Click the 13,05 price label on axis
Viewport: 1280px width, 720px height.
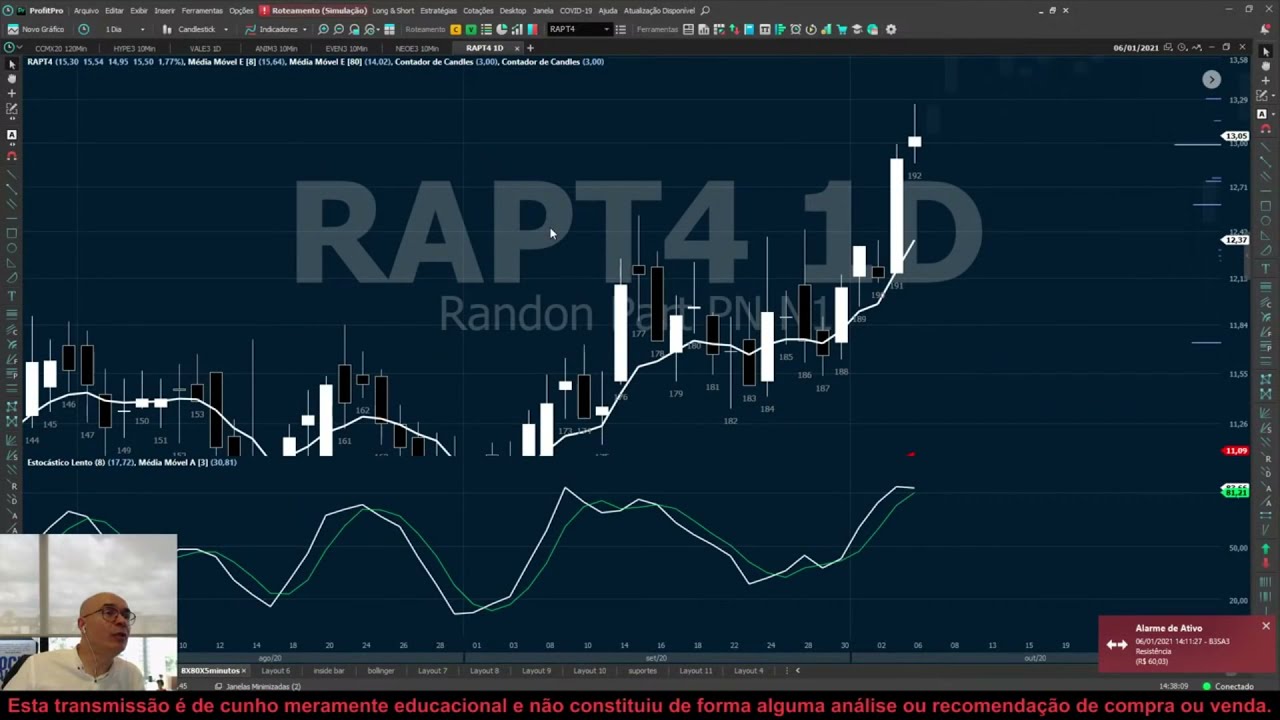click(1236, 136)
